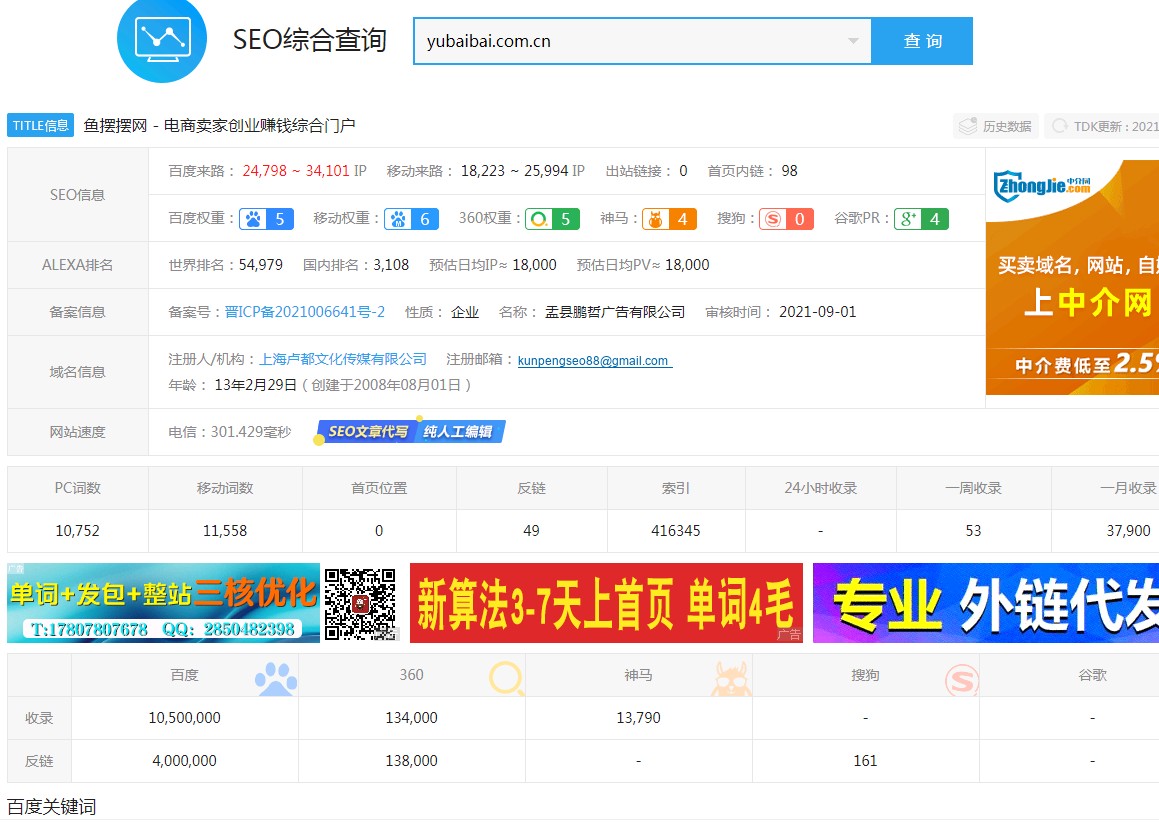Open the 历史数据 button
Image resolution: width=1159 pixels, height=837 pixels.
pyautogui.click(x=996, y=126)
